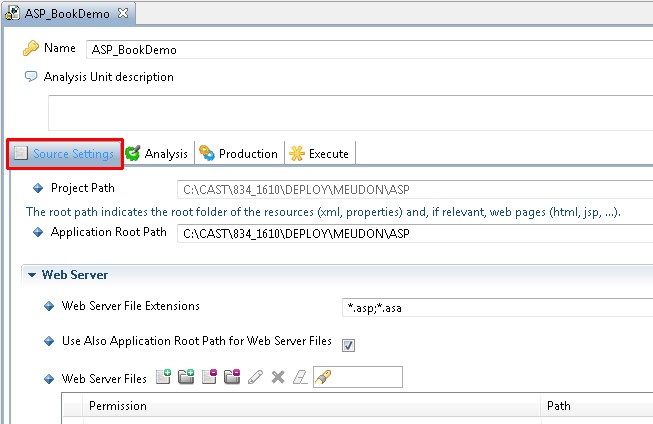Viewport: 653px width, 424px height.
Task: Click the add included file icon
Action: click(x=163, y=377)
